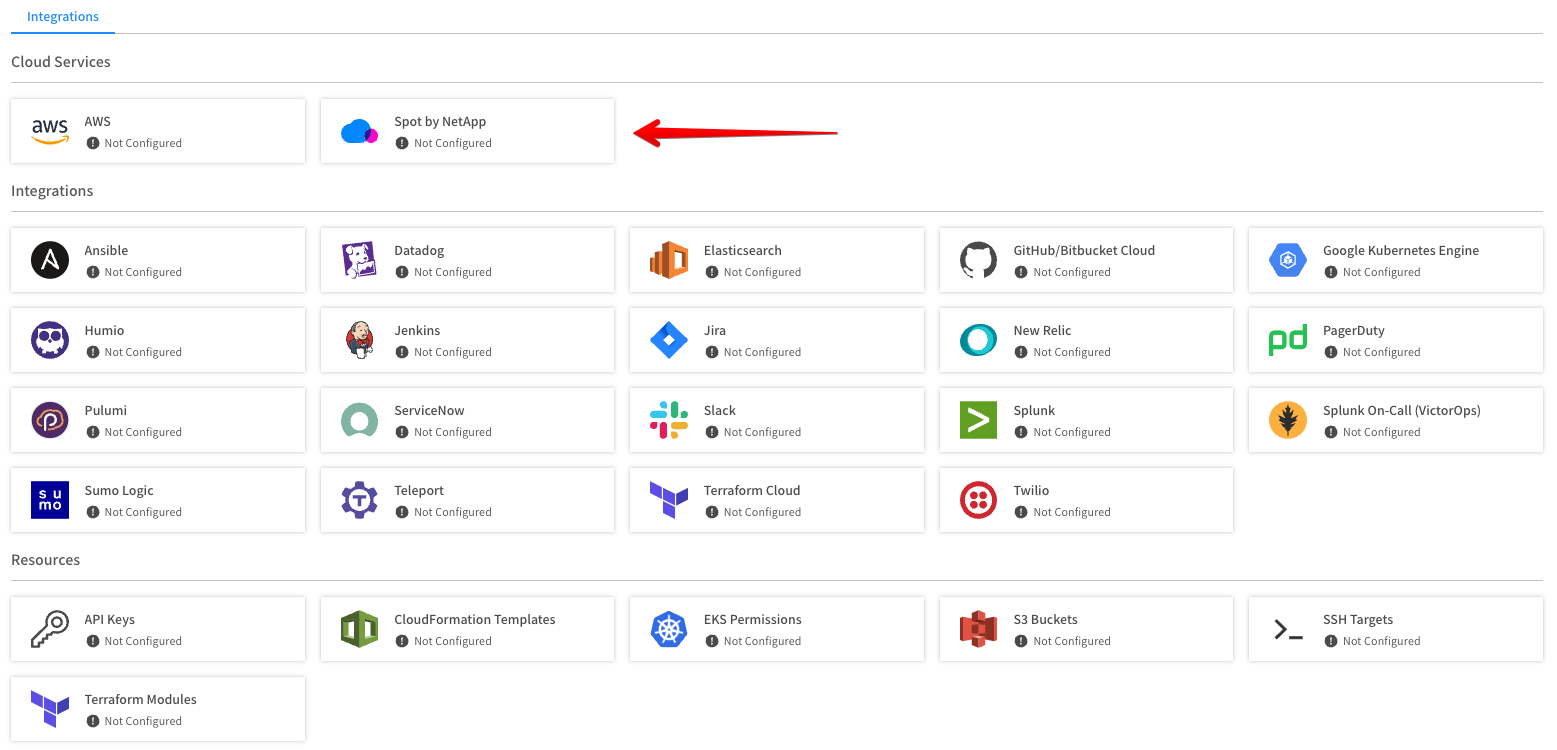Select the Ansible logo icon
Screen dimensions: 1557x750
[x=50, y=260]
